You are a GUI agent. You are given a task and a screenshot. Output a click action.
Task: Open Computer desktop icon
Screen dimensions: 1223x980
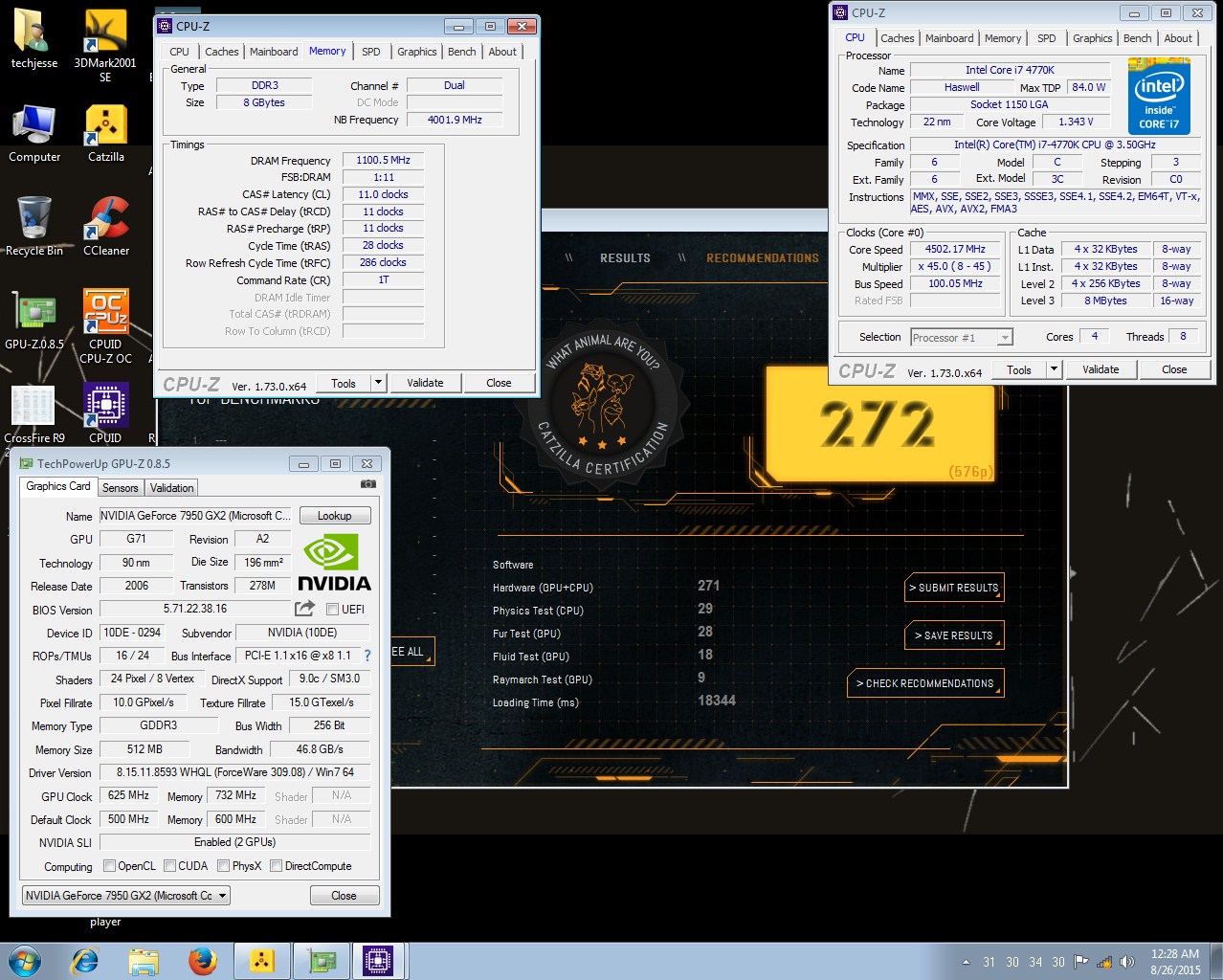[34, 132]
